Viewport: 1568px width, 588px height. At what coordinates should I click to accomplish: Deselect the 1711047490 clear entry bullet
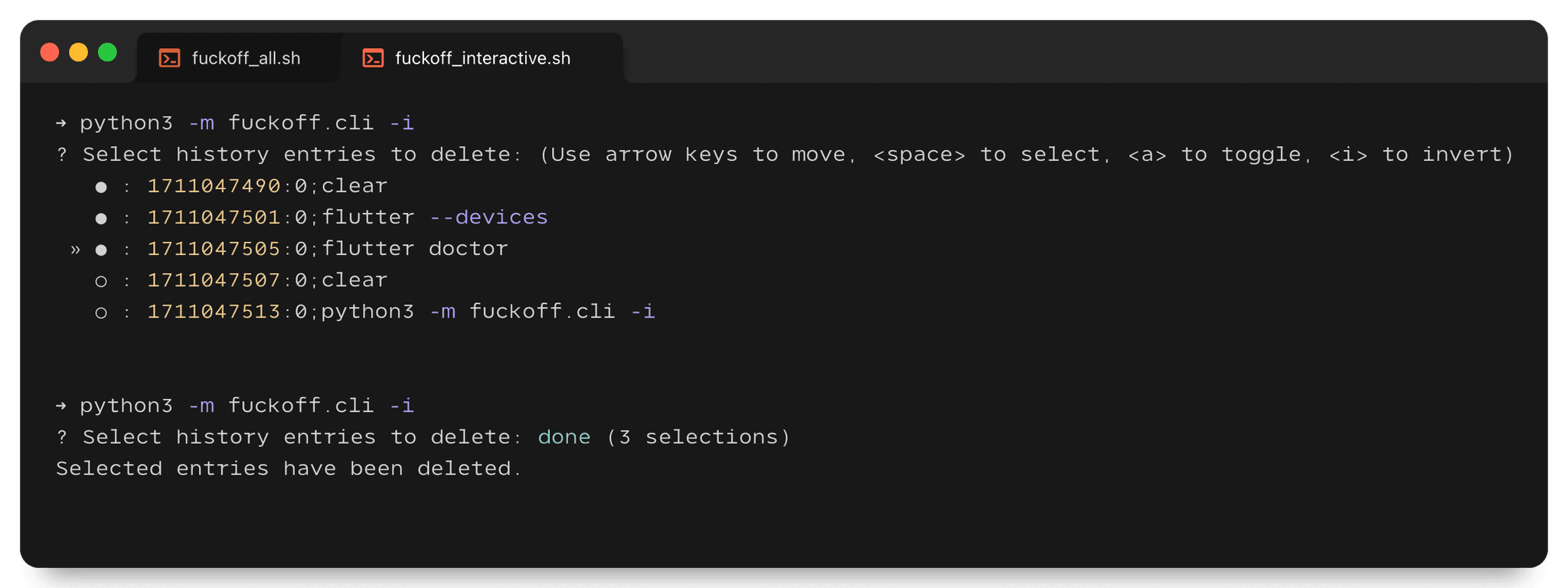[101, 187]
